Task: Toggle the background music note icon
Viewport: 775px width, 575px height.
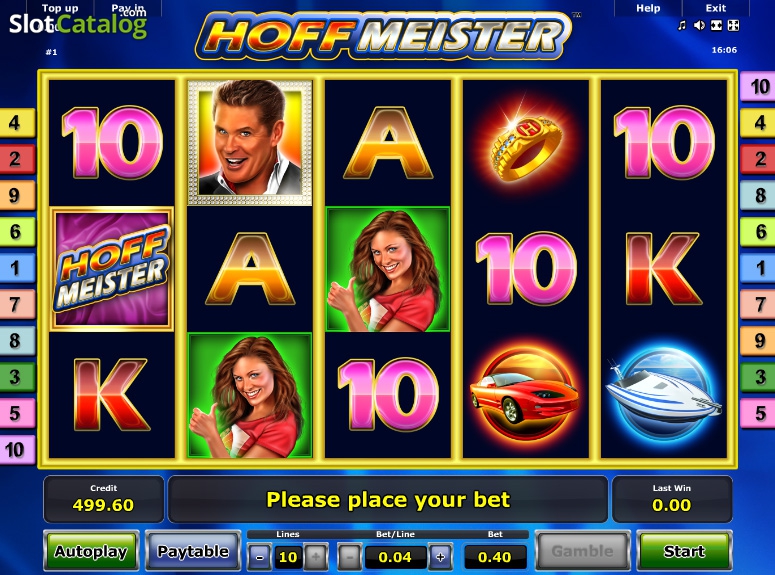Action: (x=682, y=25)
